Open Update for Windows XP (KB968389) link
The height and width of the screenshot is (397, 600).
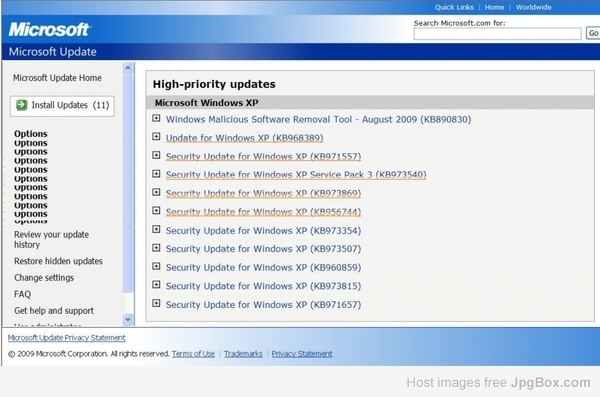tap(245, 138)
